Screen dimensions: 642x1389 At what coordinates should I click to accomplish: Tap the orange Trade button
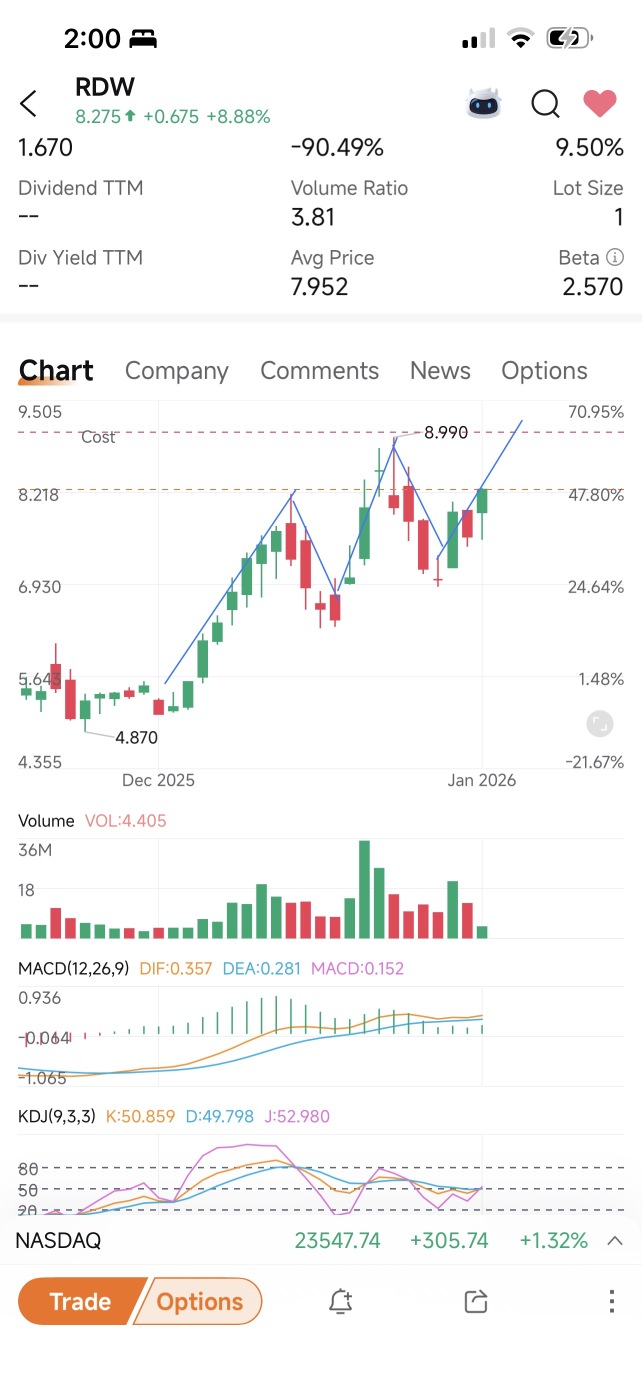click(80, 1301)
